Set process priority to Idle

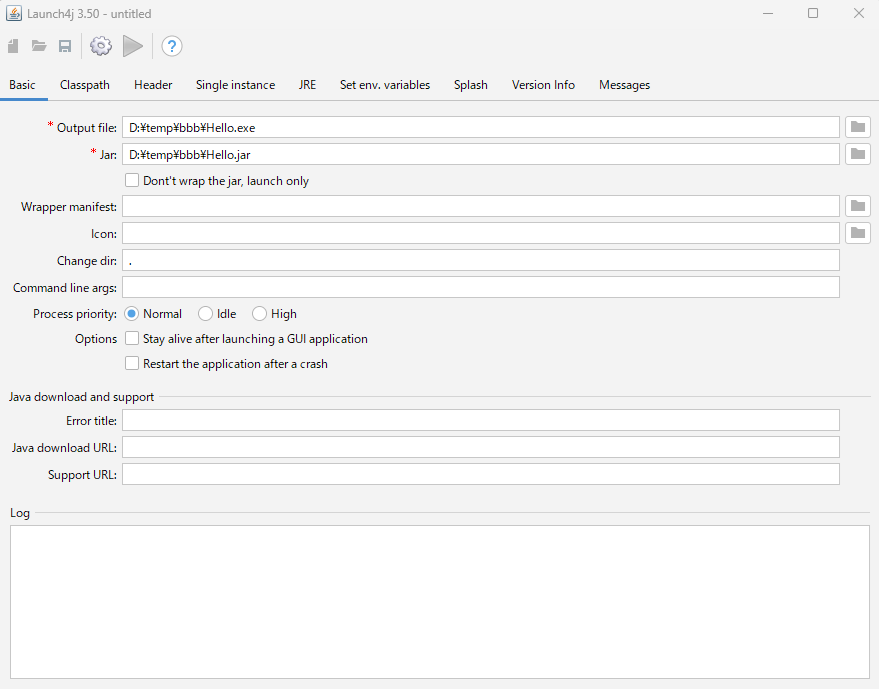(x=204, y=313)
